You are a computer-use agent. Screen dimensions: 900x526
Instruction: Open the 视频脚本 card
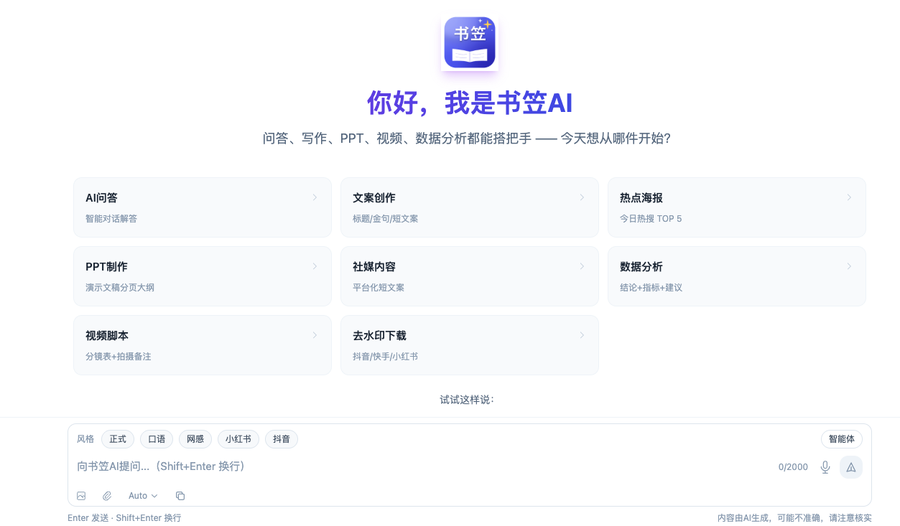202,345
